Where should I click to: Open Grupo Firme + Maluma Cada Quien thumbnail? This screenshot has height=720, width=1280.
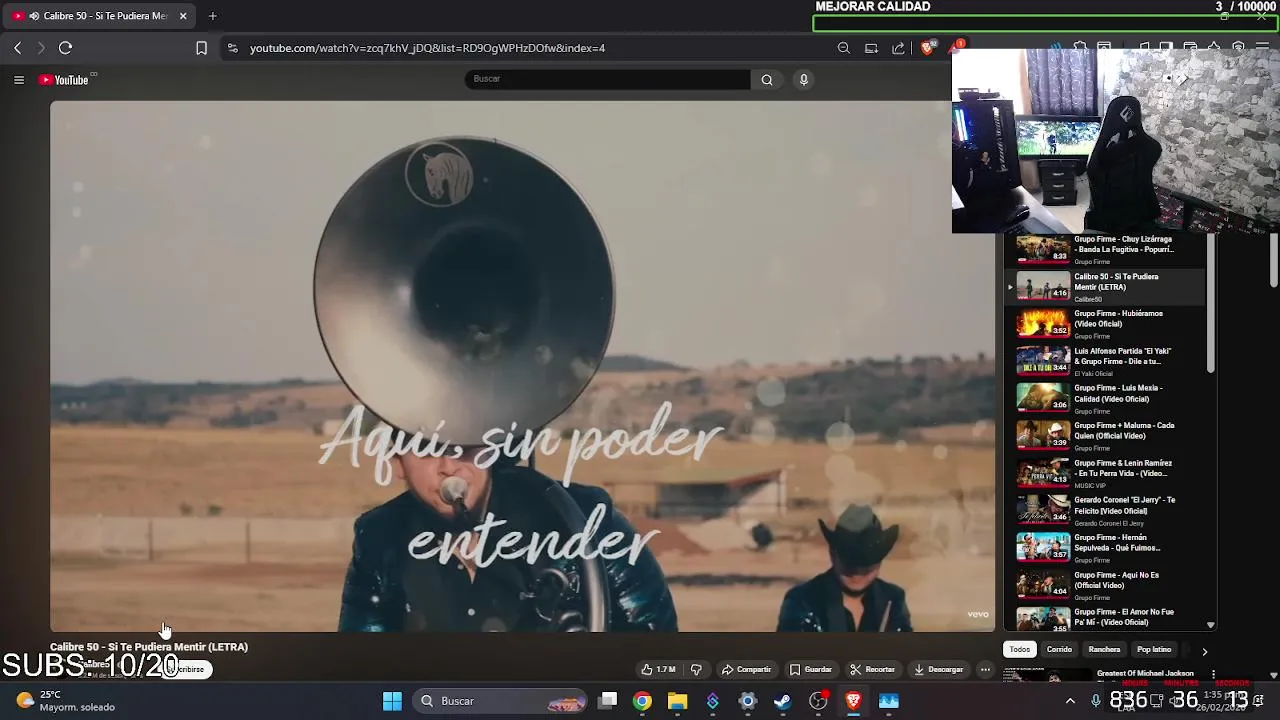click(1043, 435)
